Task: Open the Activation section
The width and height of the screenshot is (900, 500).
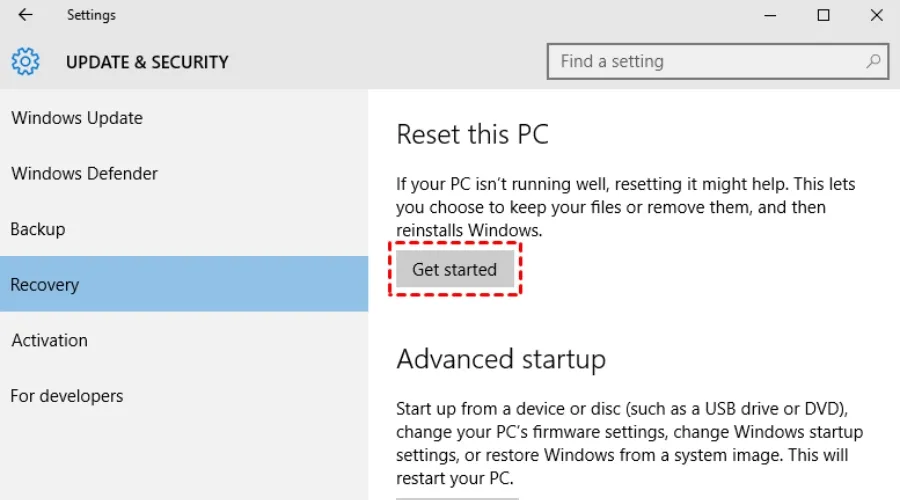Action: pyautogui.click(x=49, y=340)
